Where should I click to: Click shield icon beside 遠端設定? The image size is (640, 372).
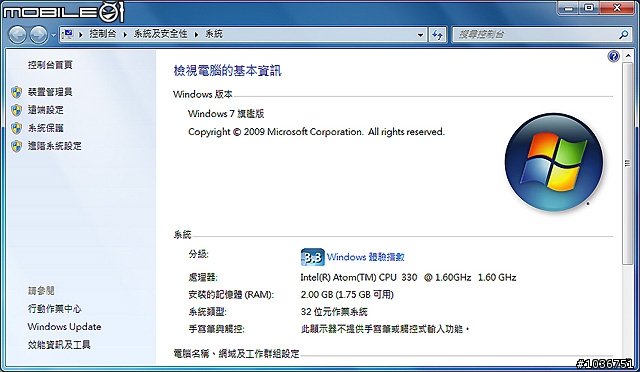(x=17, y=110)
